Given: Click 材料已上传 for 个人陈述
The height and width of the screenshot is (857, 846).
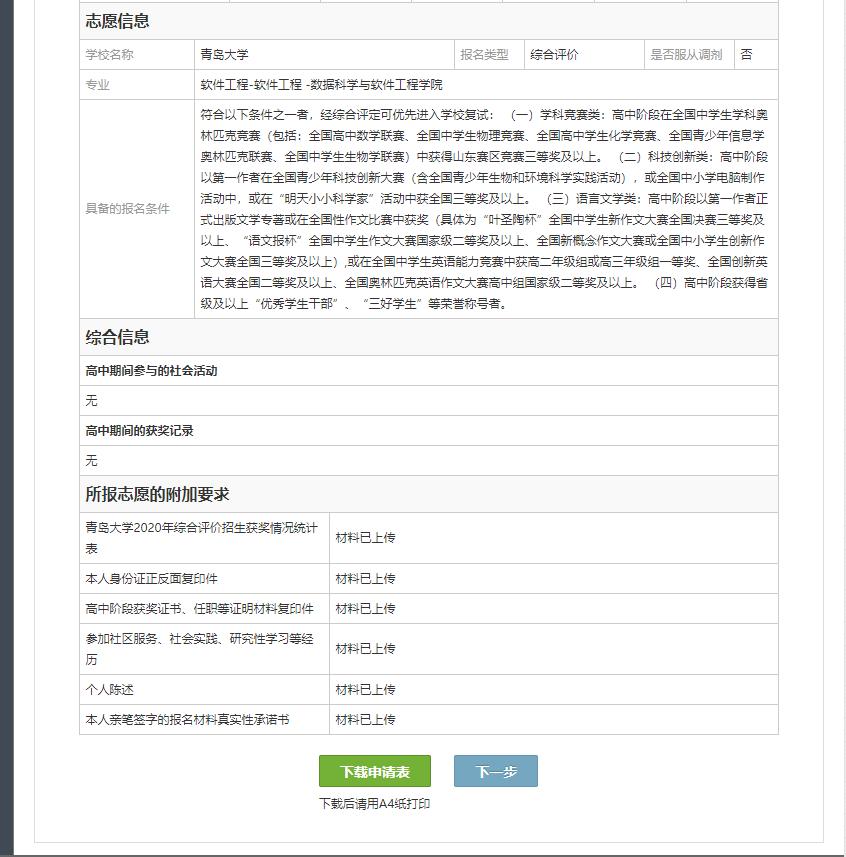Looking at the screenshot, I should coord(366,690).
